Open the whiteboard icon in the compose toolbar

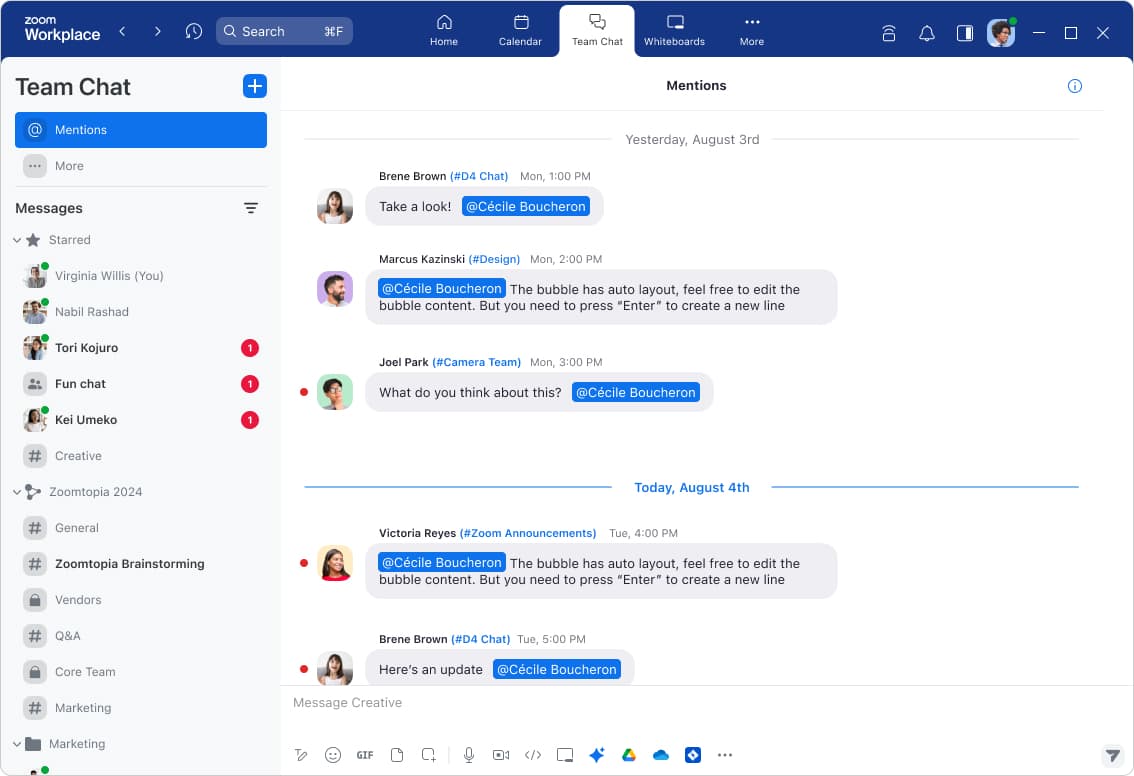pos(565,755)
